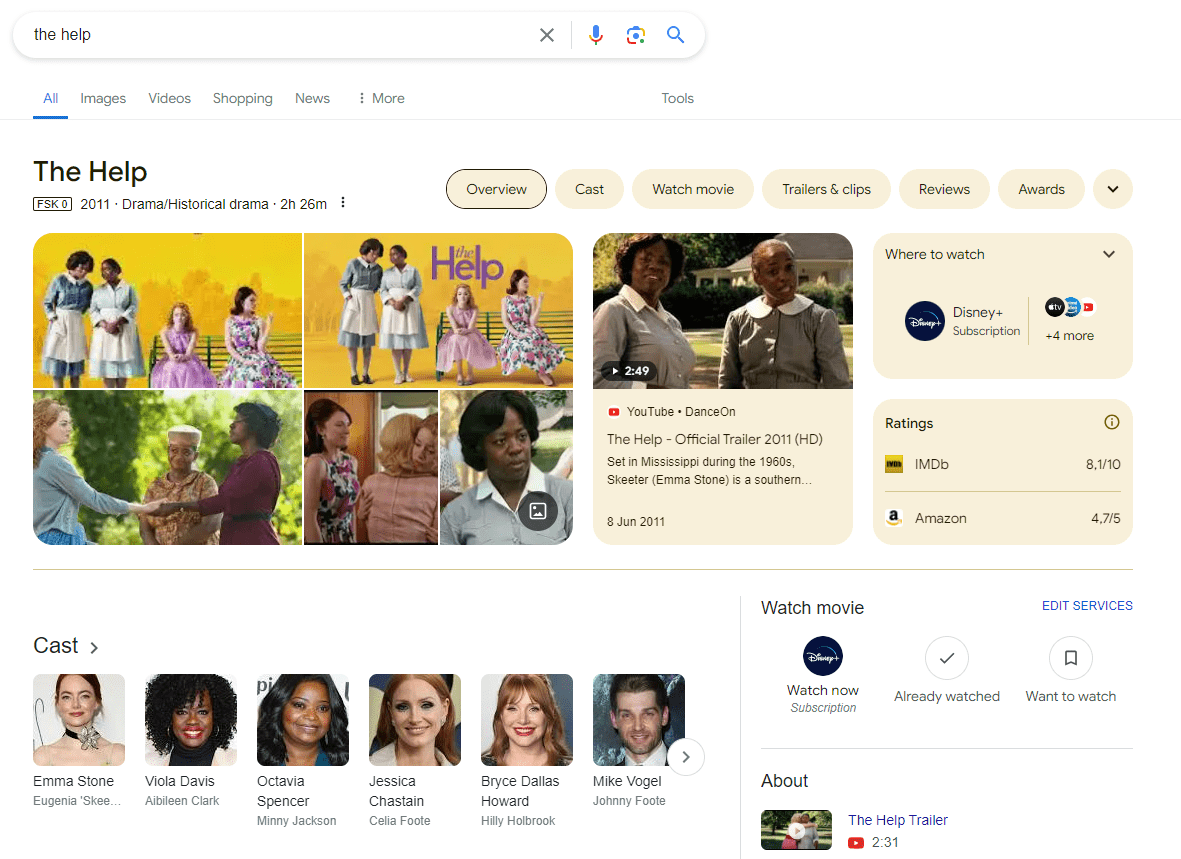Select the Awards chip

point(1042,189)
